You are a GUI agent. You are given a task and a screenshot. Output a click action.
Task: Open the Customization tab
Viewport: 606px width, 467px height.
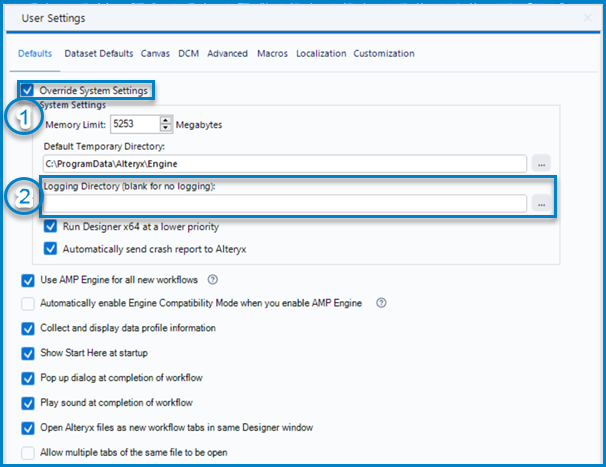(x=384, y=53)
